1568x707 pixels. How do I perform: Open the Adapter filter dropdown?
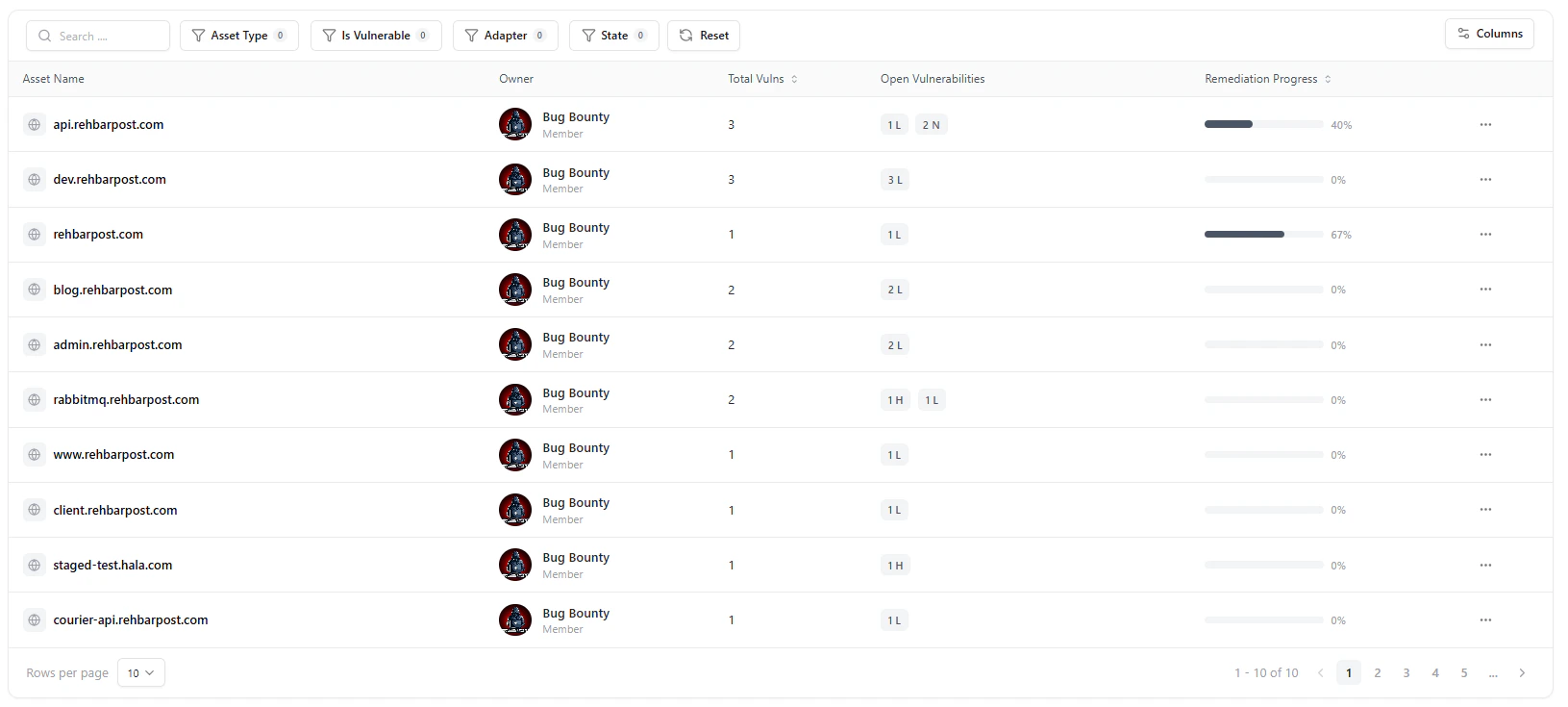point(506,35)
